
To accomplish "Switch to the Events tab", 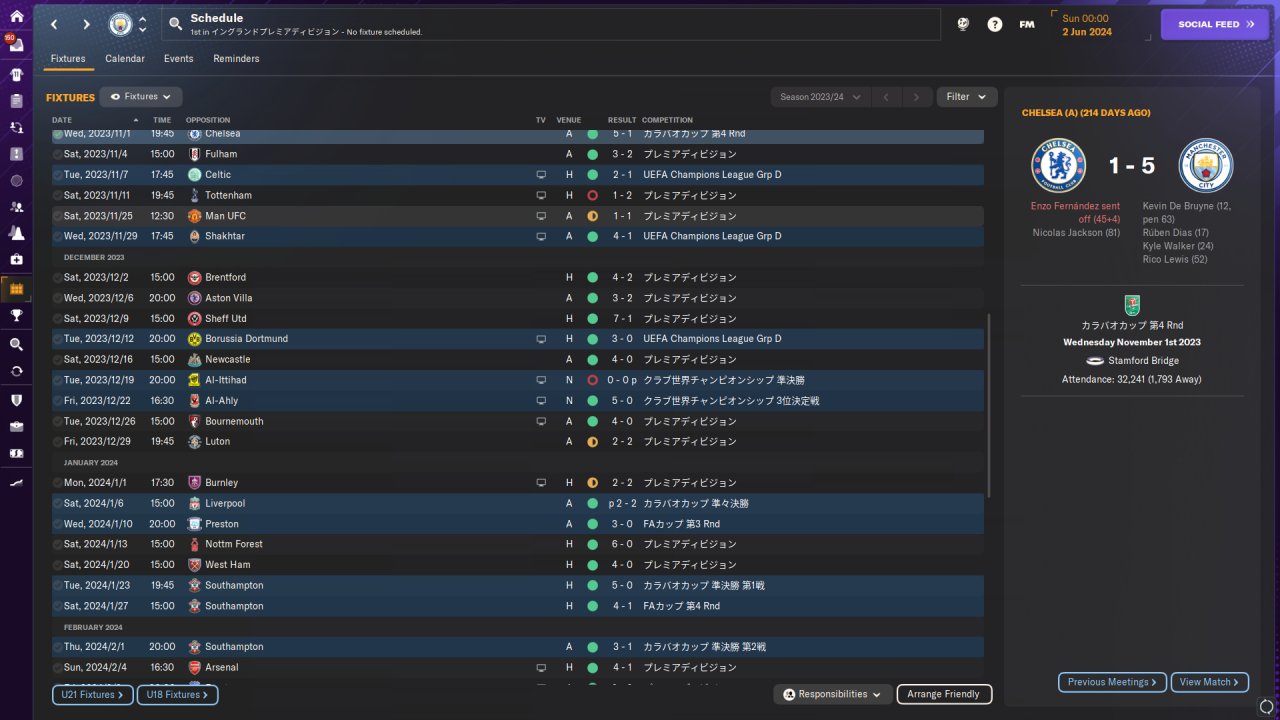I will pos(179,59).
